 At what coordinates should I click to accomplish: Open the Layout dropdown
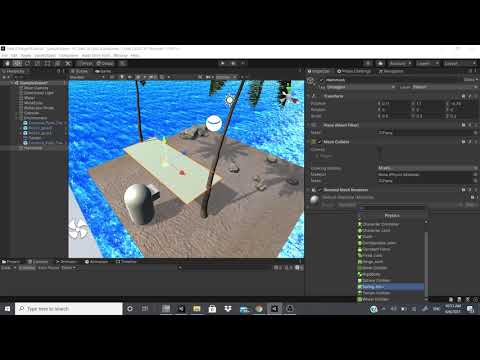click(460, 63)
